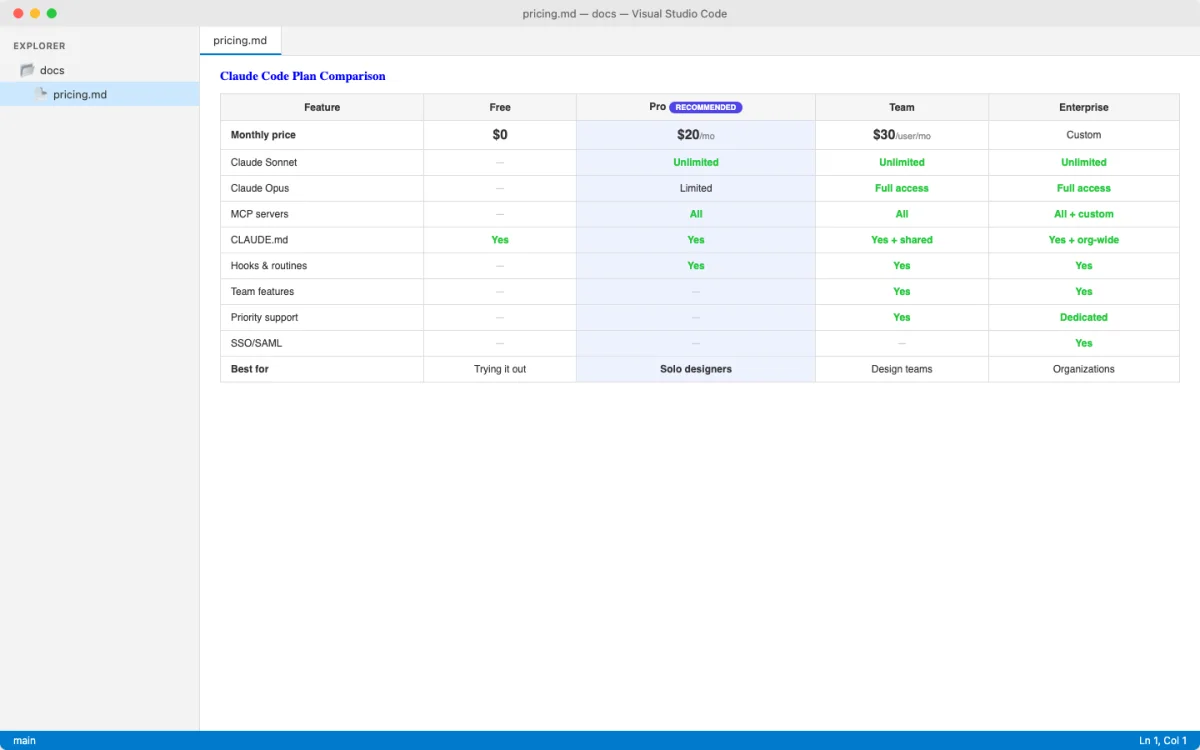Click the Ln 1, Col 1 status entry

click(x=1163, y=740)
